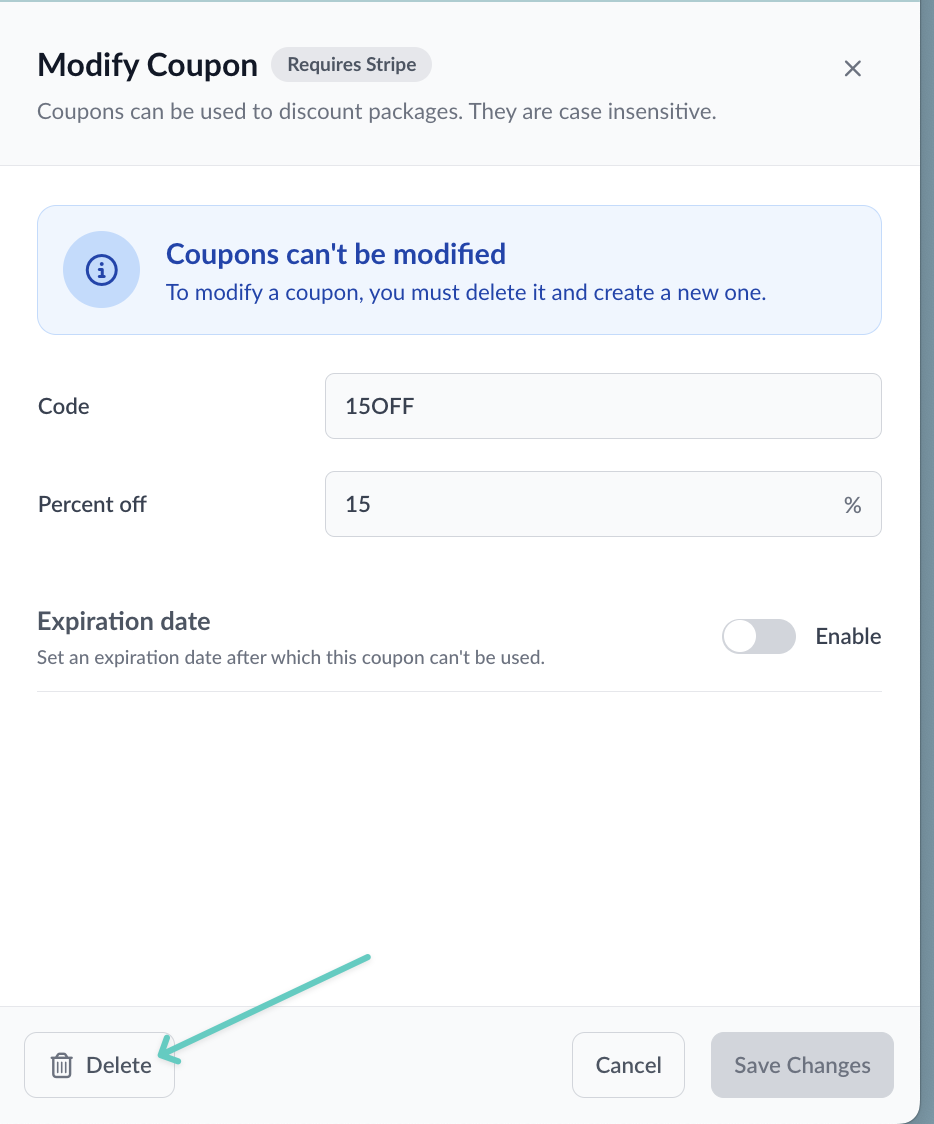The image size is (934, 1124).
Task: Click the Enable label beside the switch
Action: point(848,637)
